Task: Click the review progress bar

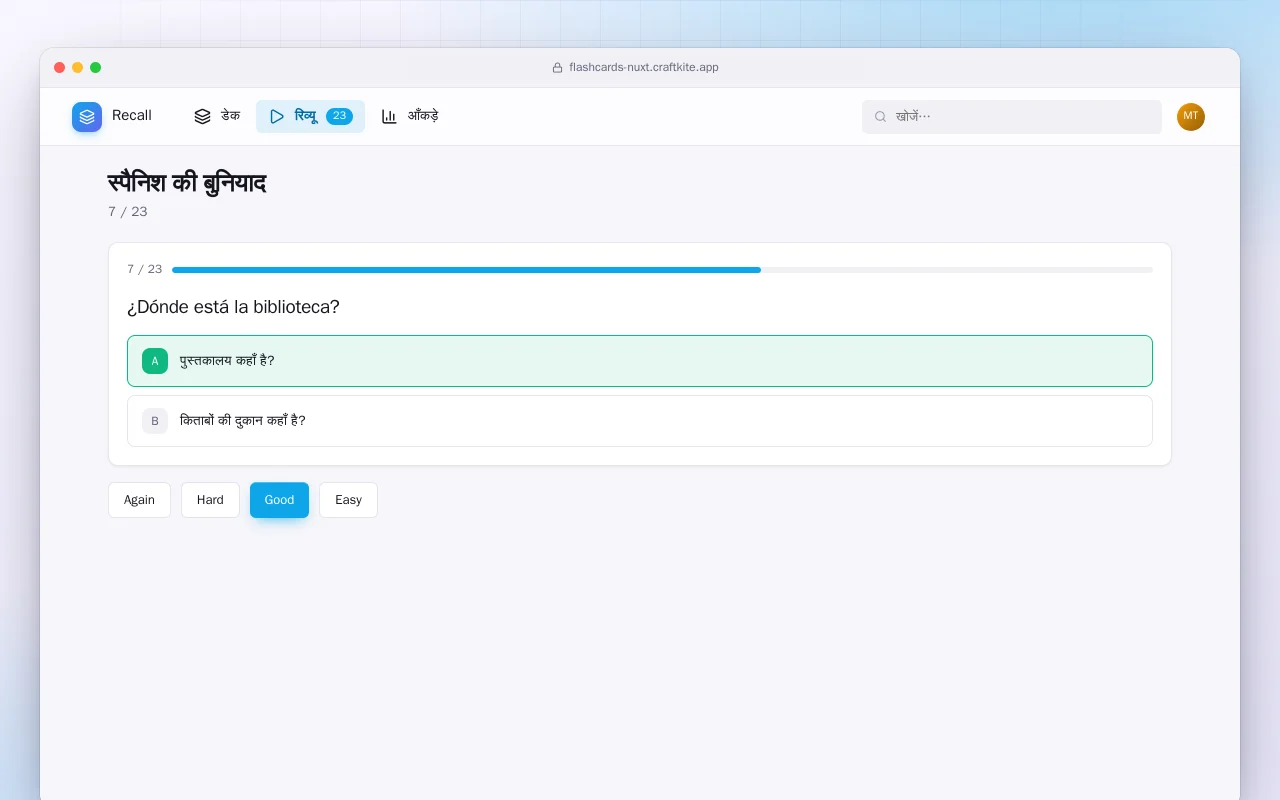Action: (x=662, y=270)
